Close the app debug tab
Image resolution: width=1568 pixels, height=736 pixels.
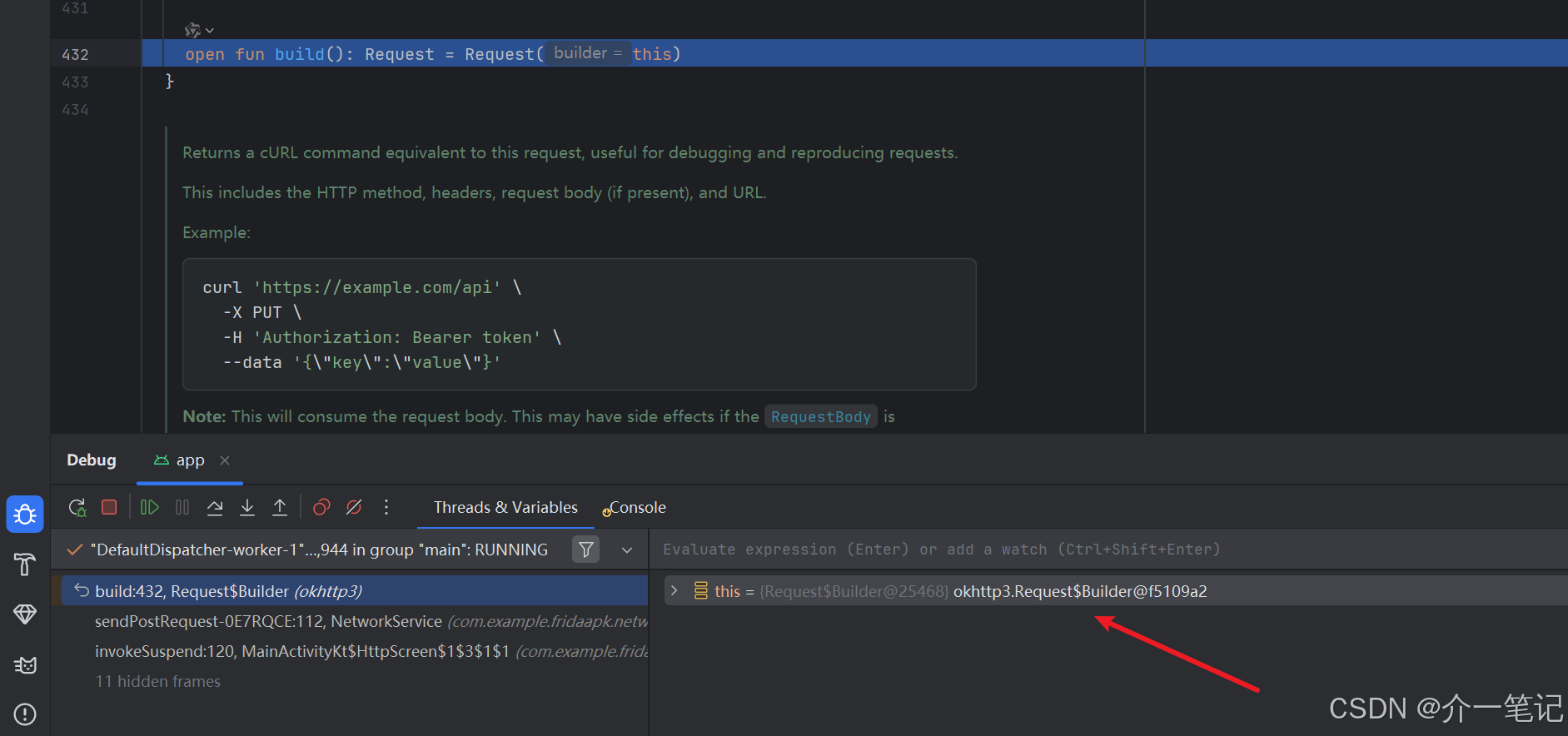click(x=225, y=460)
